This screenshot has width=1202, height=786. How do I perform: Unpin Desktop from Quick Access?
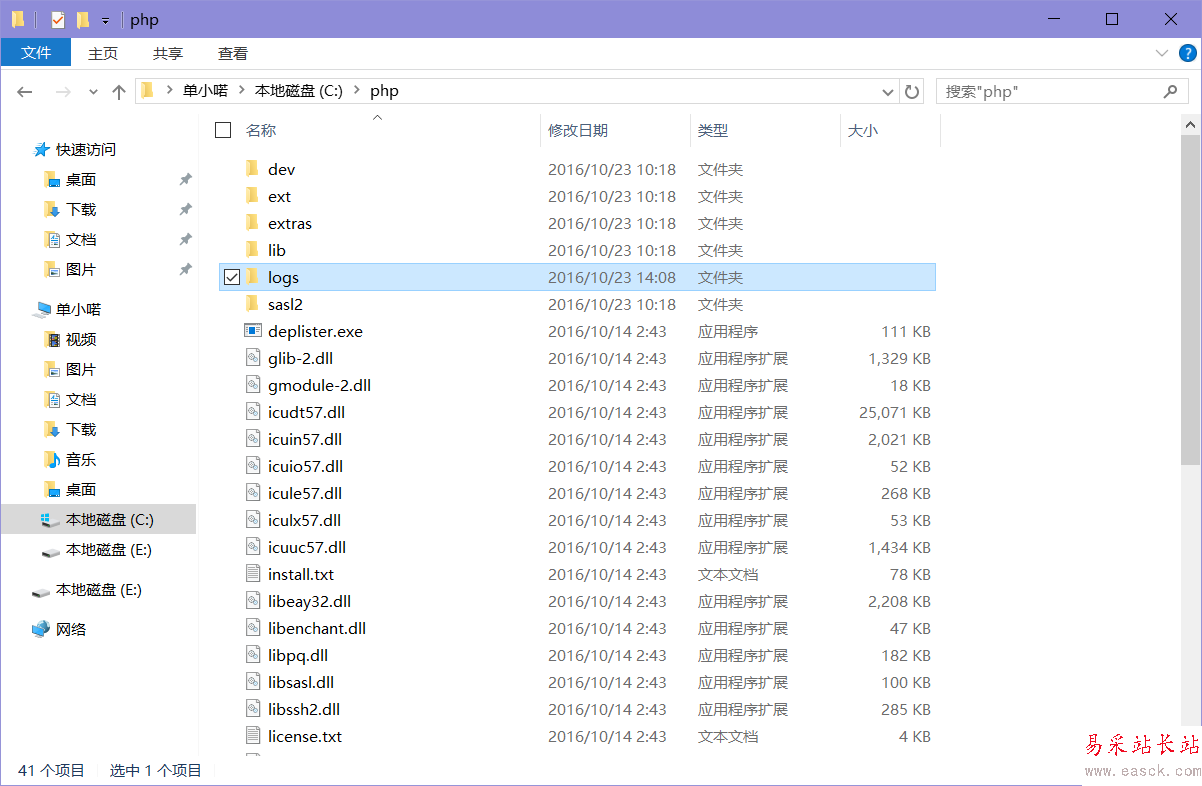(185, 180)
